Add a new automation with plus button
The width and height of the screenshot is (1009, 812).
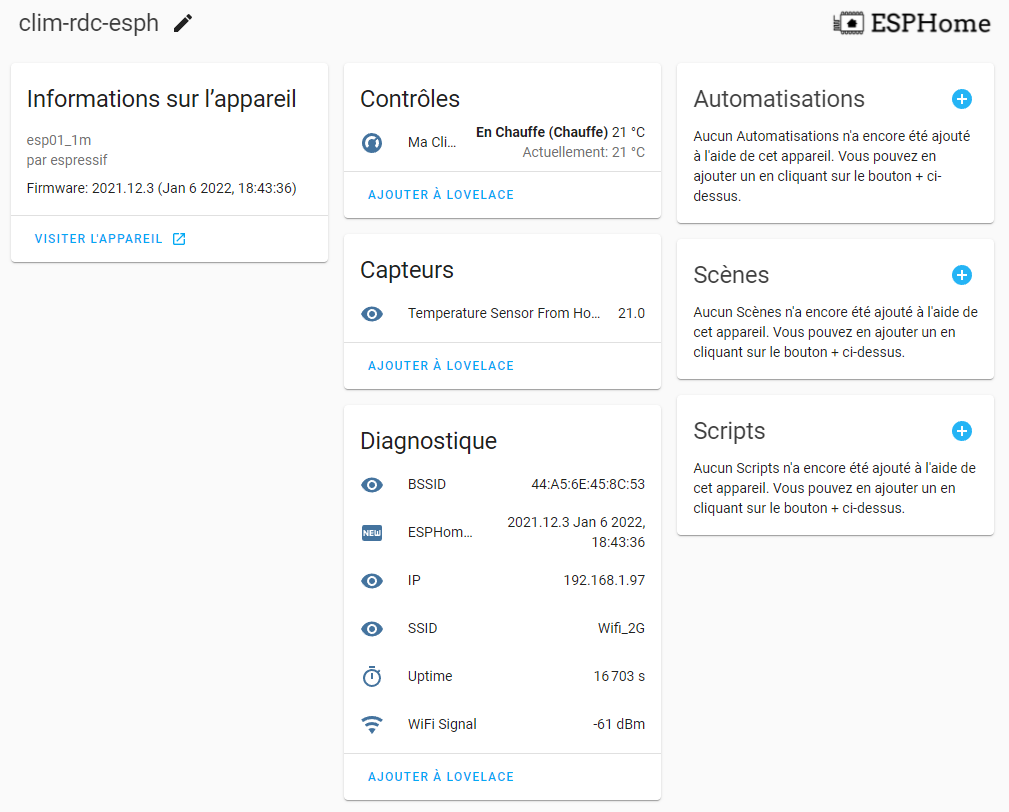point(961,99)
